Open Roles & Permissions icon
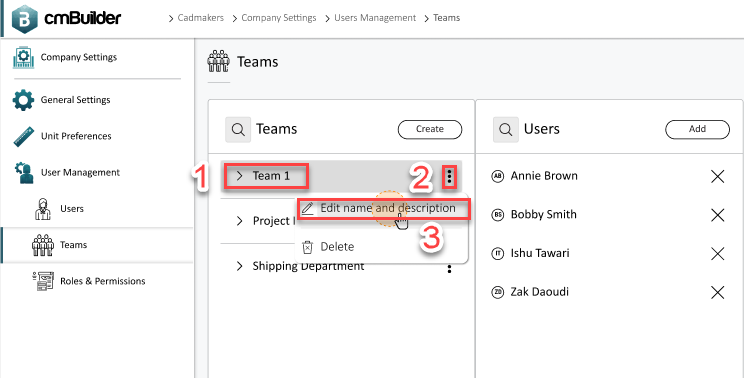 [43, 281]
